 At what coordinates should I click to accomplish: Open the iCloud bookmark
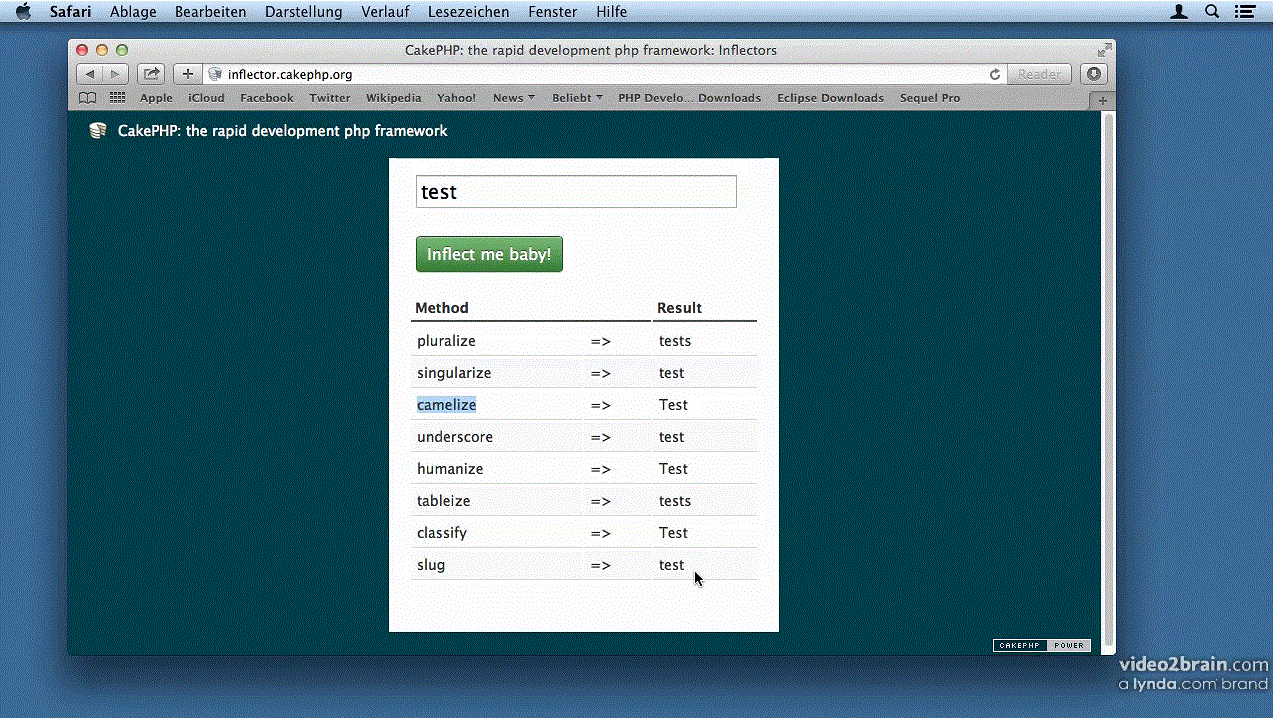click(x=206, y=98)
